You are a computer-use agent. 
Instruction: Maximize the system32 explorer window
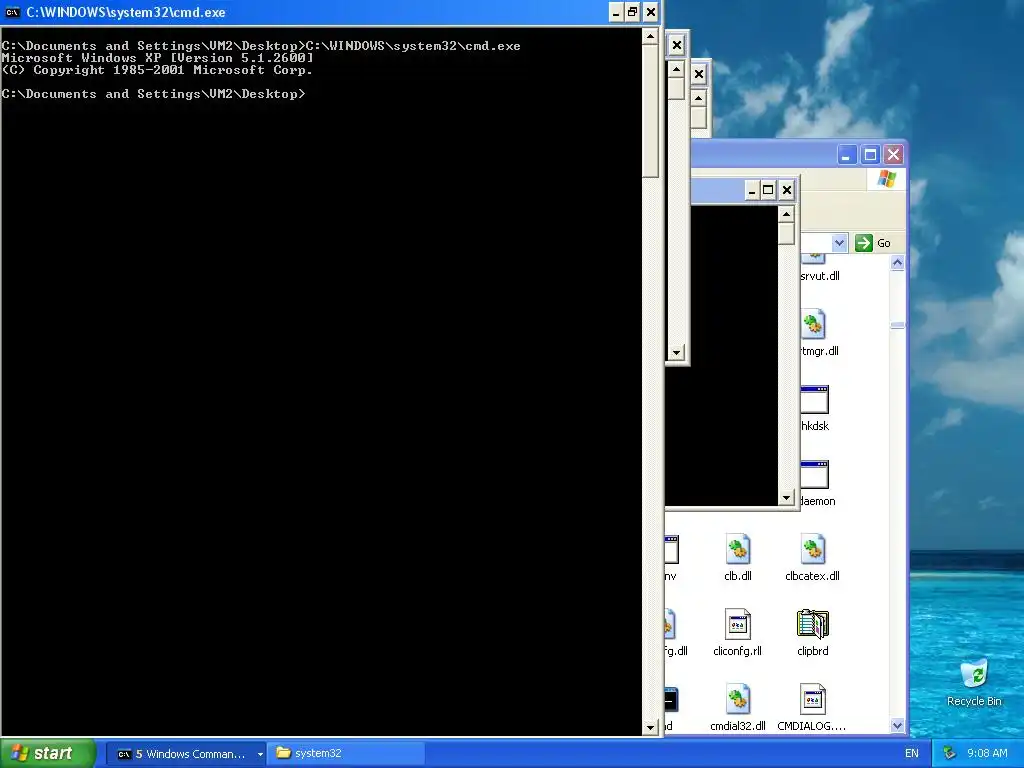[870, 155]
